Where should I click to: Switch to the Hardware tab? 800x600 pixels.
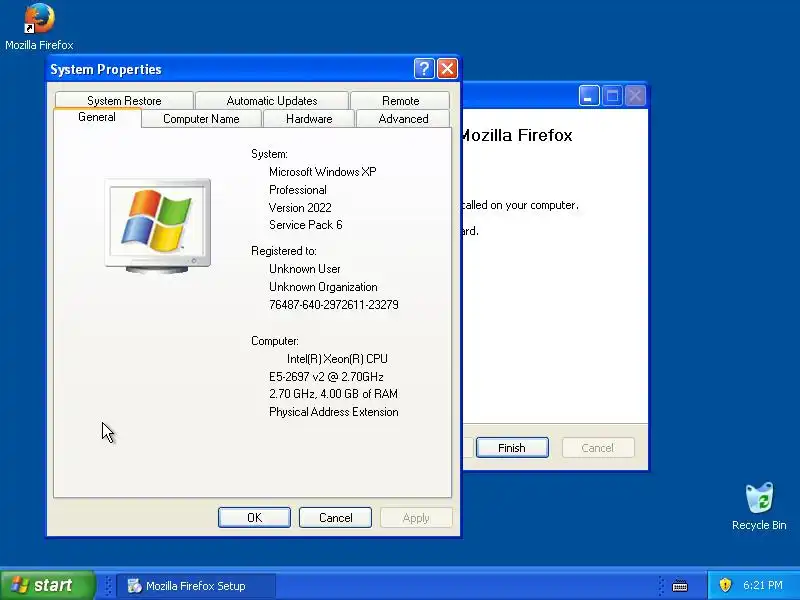tap(309, 119)
